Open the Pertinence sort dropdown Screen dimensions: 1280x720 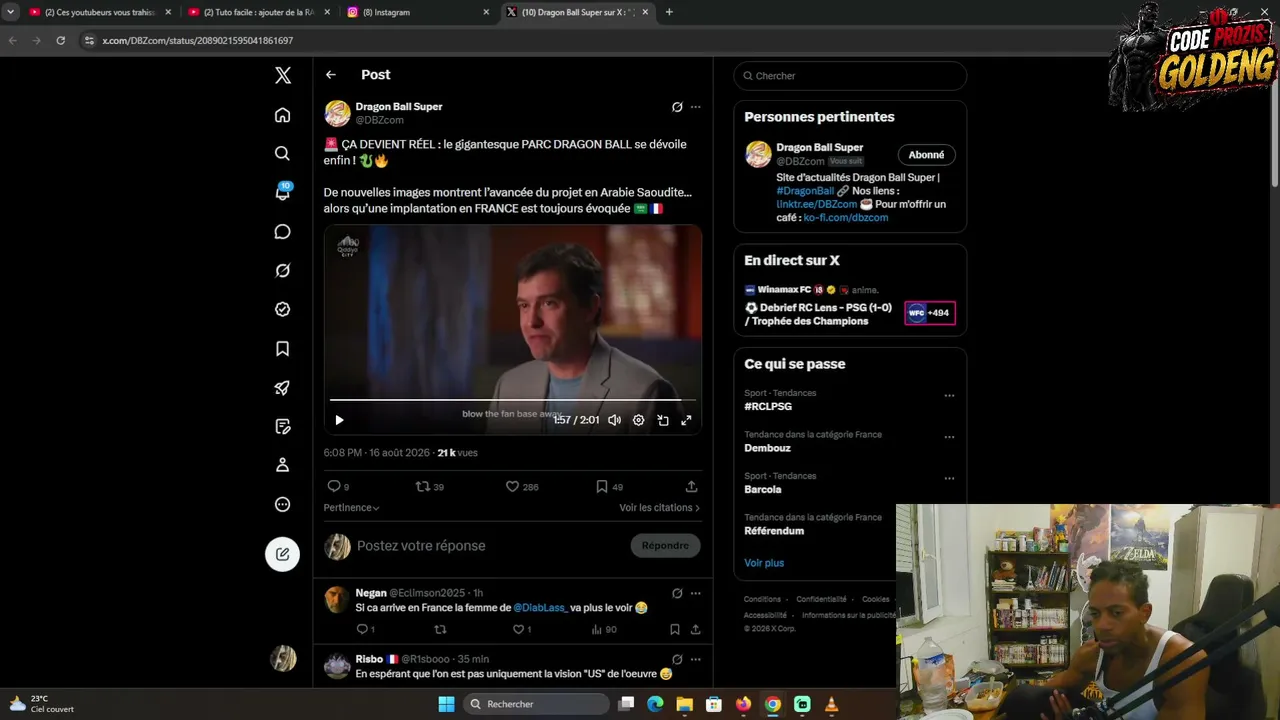pyautogui.click(x=351, y=508)
